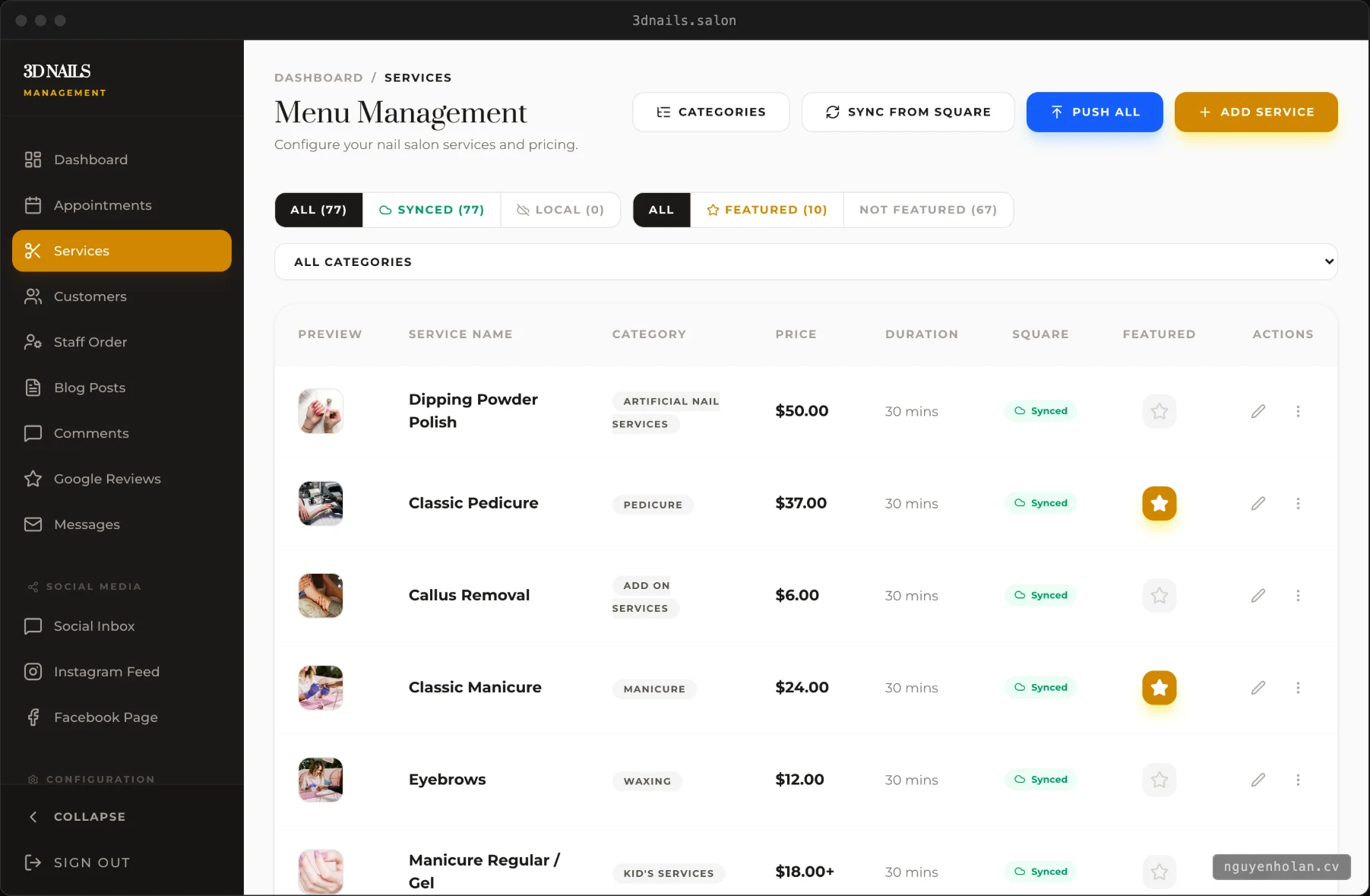The height and width of the screenshot is (896, 1370).
Task: Toggle featured star for Callus Removal
Action: (x=1160, y=596)
